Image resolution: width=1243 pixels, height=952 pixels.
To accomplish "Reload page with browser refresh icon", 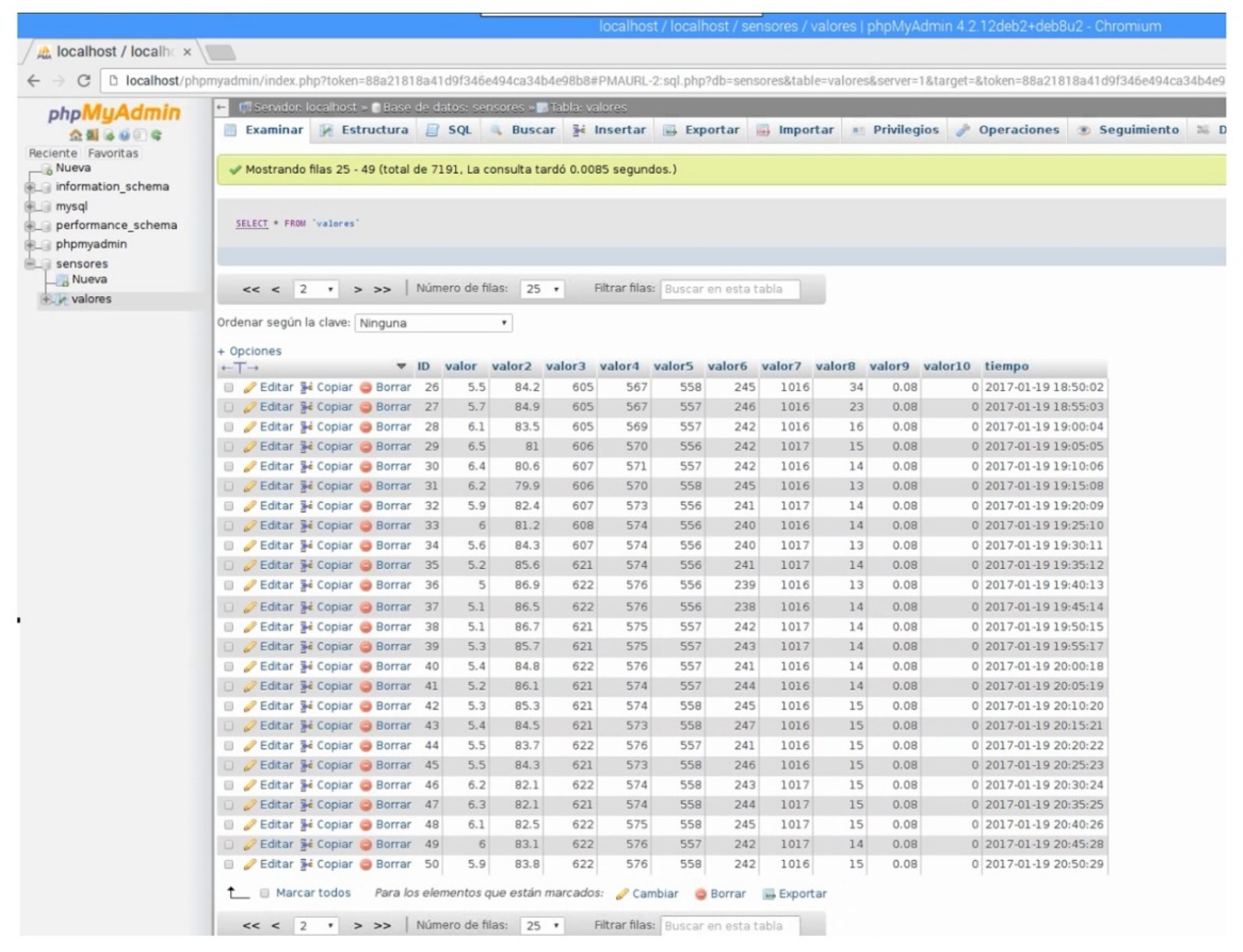I will (84, 81).
